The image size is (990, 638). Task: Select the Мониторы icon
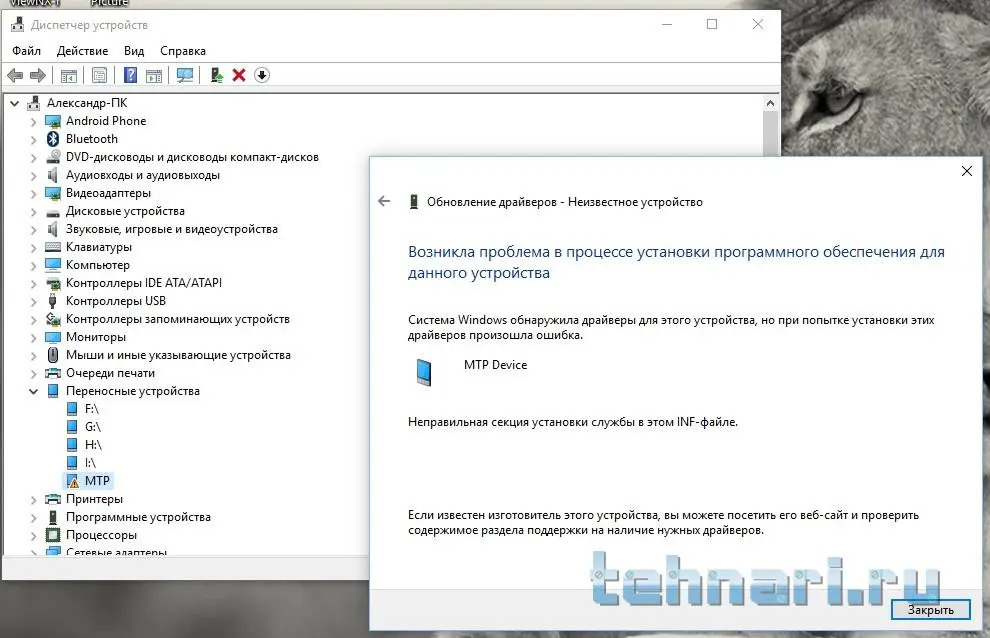(53, 337)
